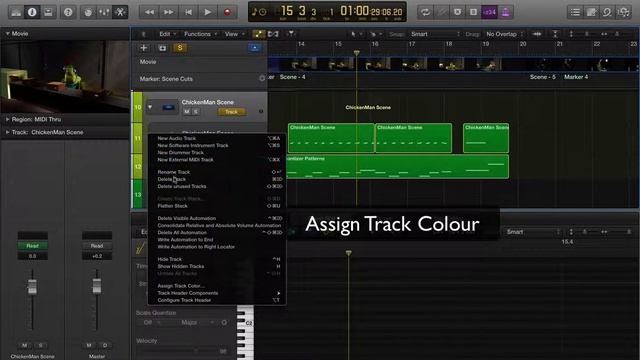The width and height of the screenshot is (640, 360).
Task: Toggle Cycle mode in the control bar
Action: tap(425, 12)
